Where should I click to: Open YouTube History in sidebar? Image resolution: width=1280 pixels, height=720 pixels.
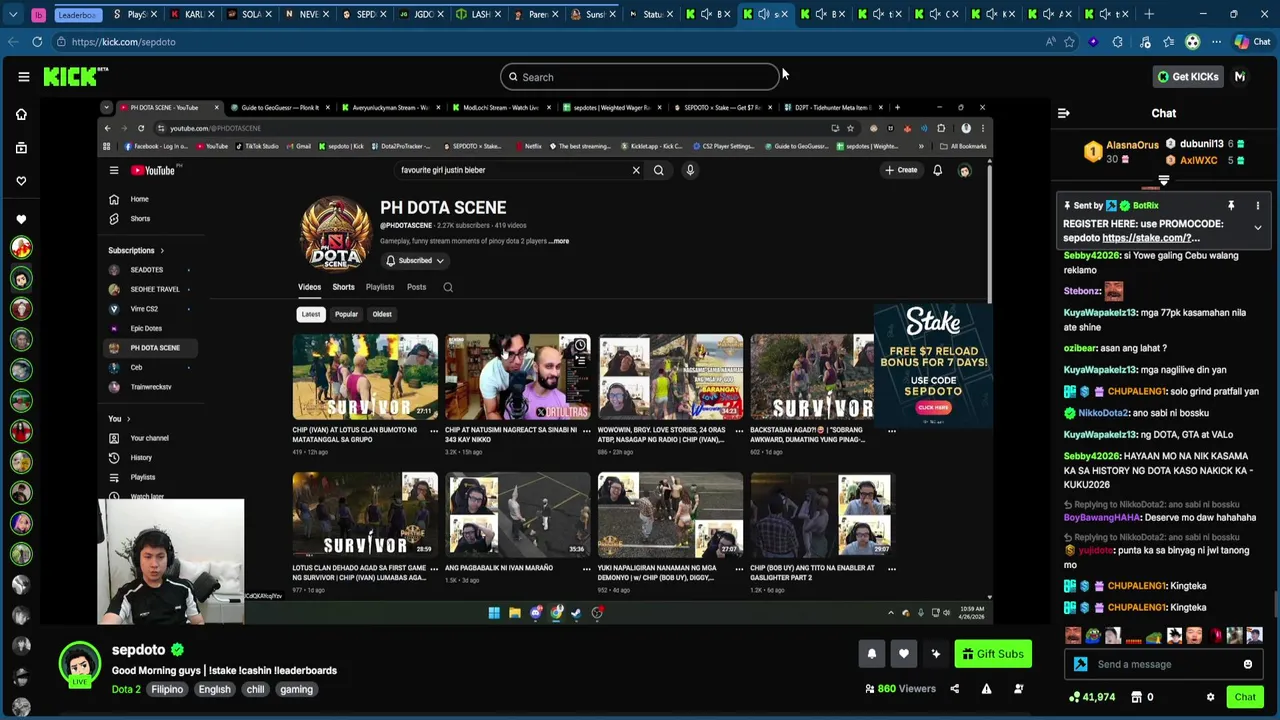click(x=141, y=458)
